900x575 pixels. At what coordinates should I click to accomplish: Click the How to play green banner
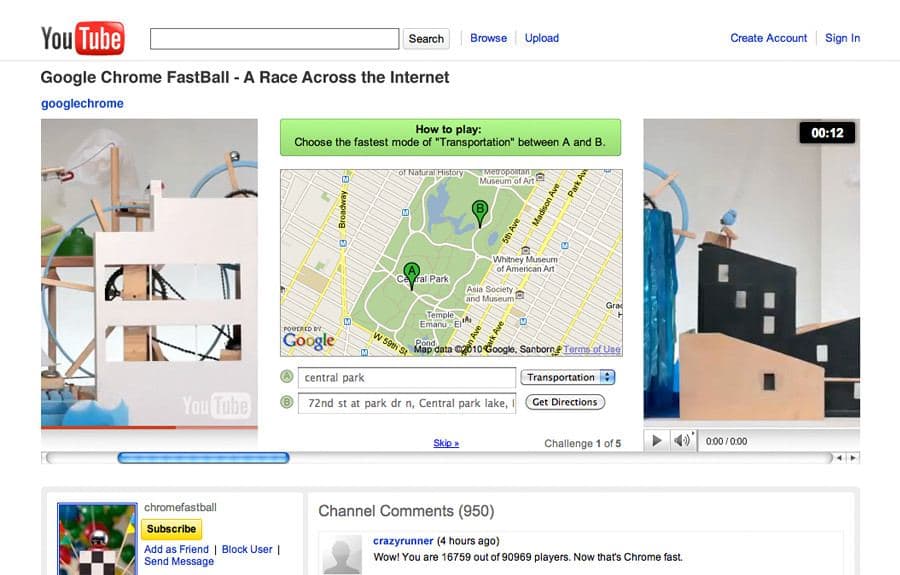450,137
